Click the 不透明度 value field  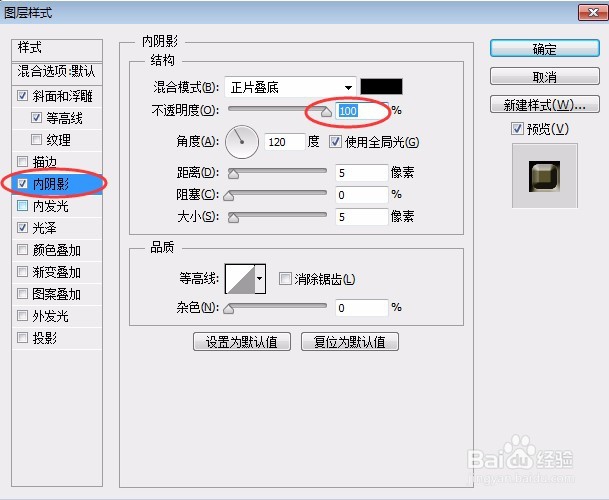pyautogui.click(x=362, y=111)
